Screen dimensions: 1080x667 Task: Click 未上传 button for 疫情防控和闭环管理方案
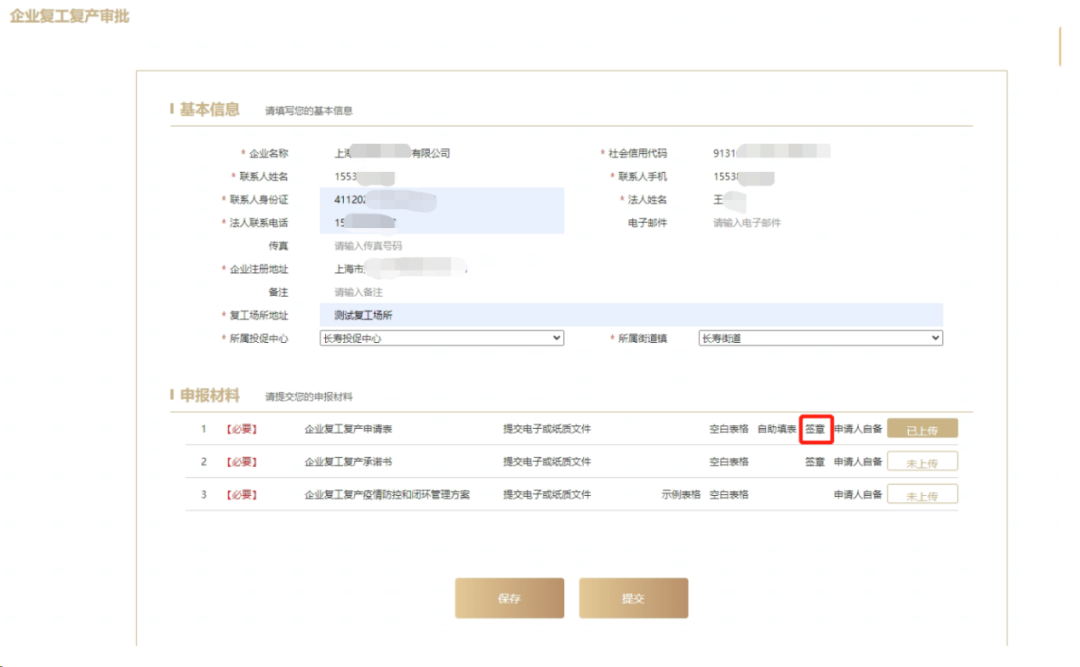pyautogui.click(x=922, y=495)
